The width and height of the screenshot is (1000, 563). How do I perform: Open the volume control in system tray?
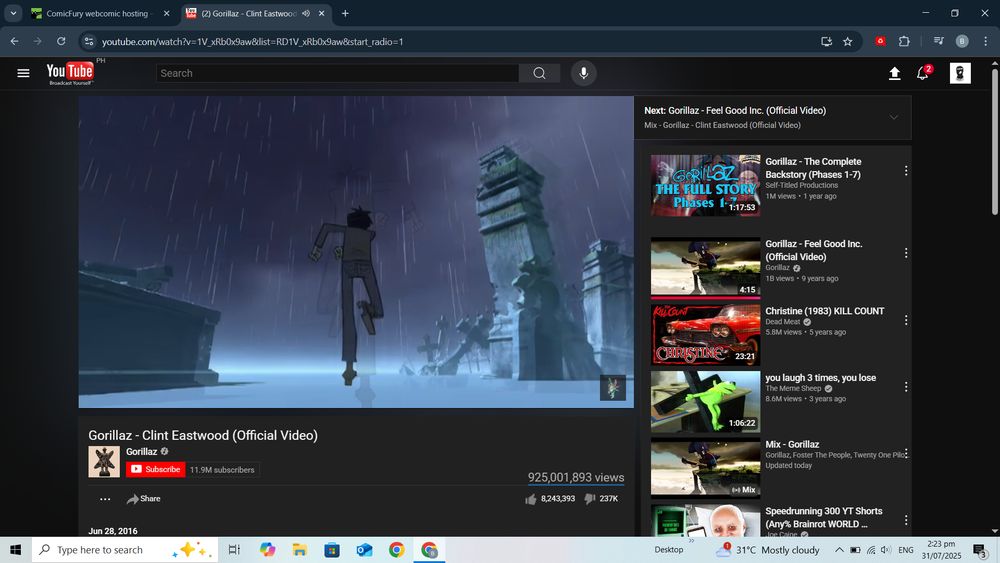click(886, 550)
